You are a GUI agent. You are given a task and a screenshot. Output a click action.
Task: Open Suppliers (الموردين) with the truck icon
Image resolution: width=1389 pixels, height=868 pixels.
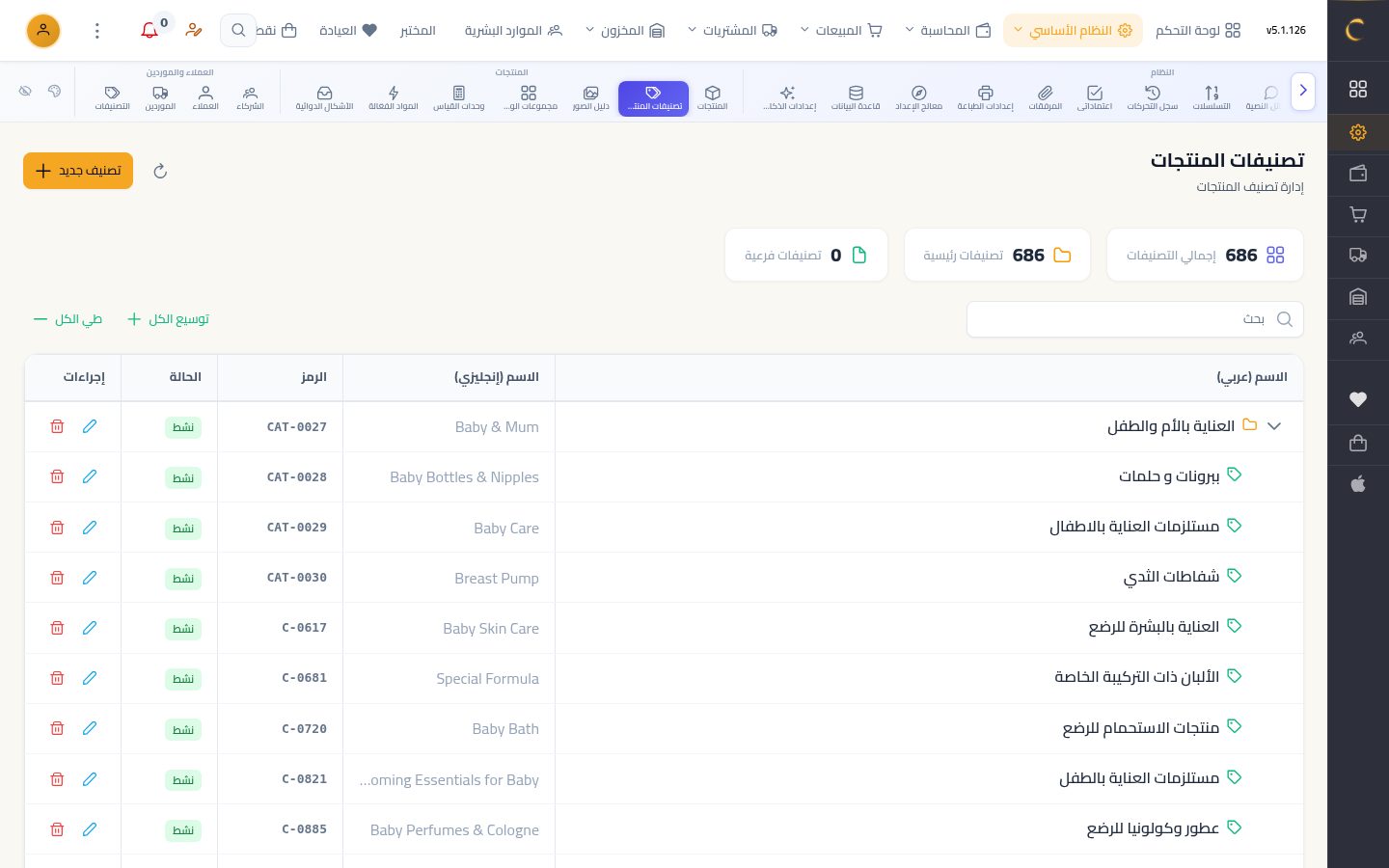pyautogui.click(x=160, y=97)
